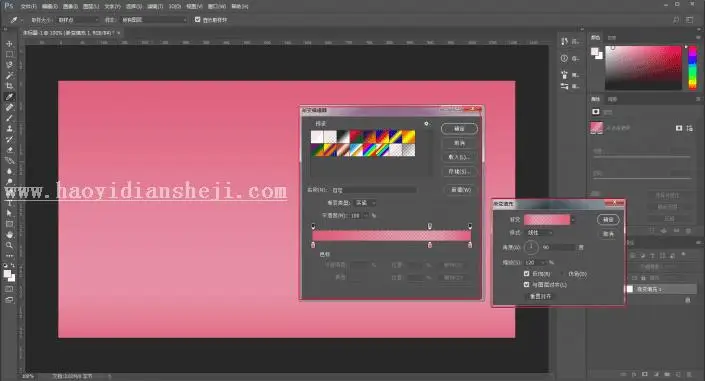Toggle Show Sampling Ring checkbox
The height and width of the screenshot is (381, 705).
[197, 20]
